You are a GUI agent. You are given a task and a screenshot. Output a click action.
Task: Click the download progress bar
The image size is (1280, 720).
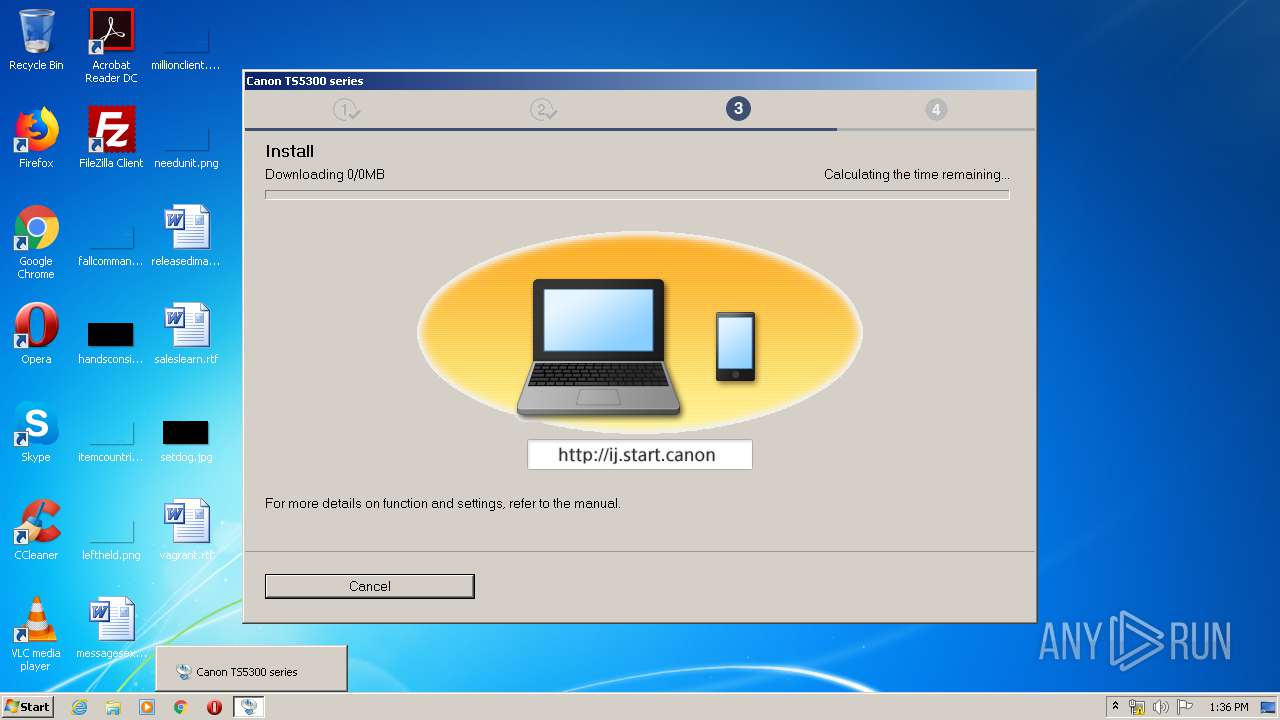pyautogui.click(x=637, y=195)
